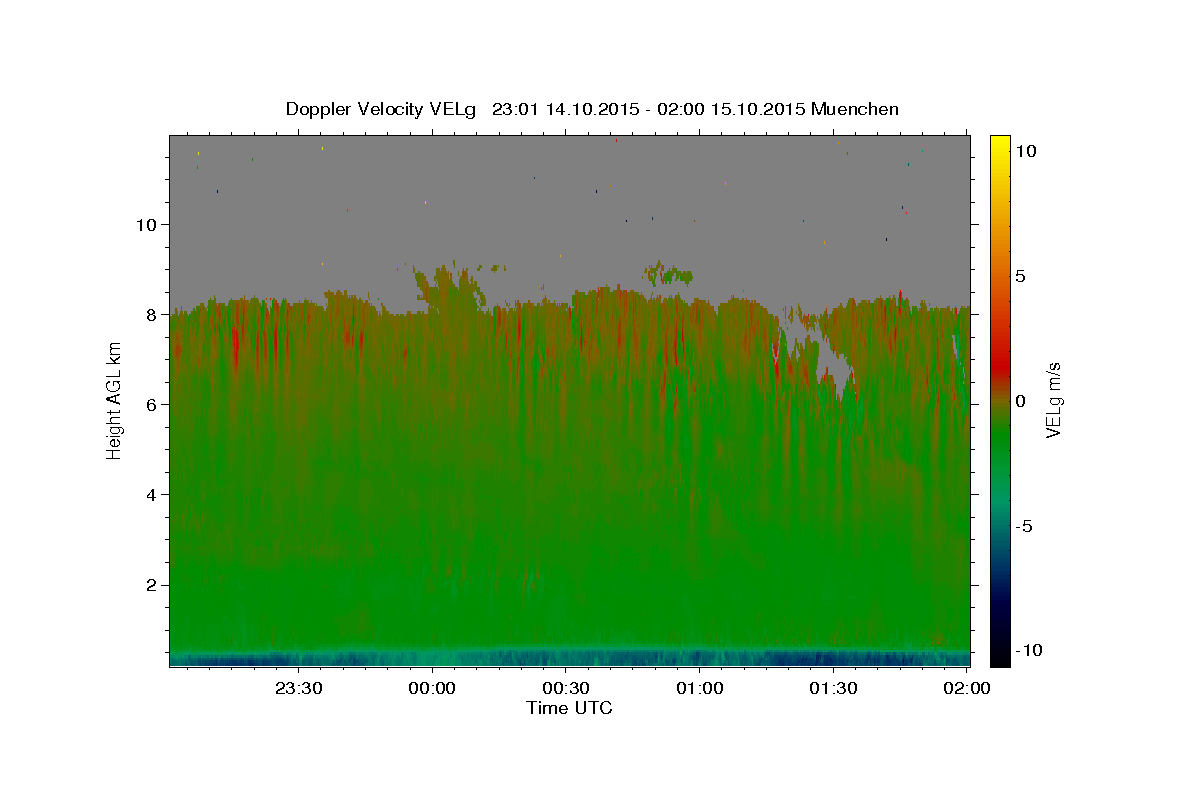Click the colorbar value -5 label
This screenshot has height=800, width=1200.
(x=1024, y=525)
